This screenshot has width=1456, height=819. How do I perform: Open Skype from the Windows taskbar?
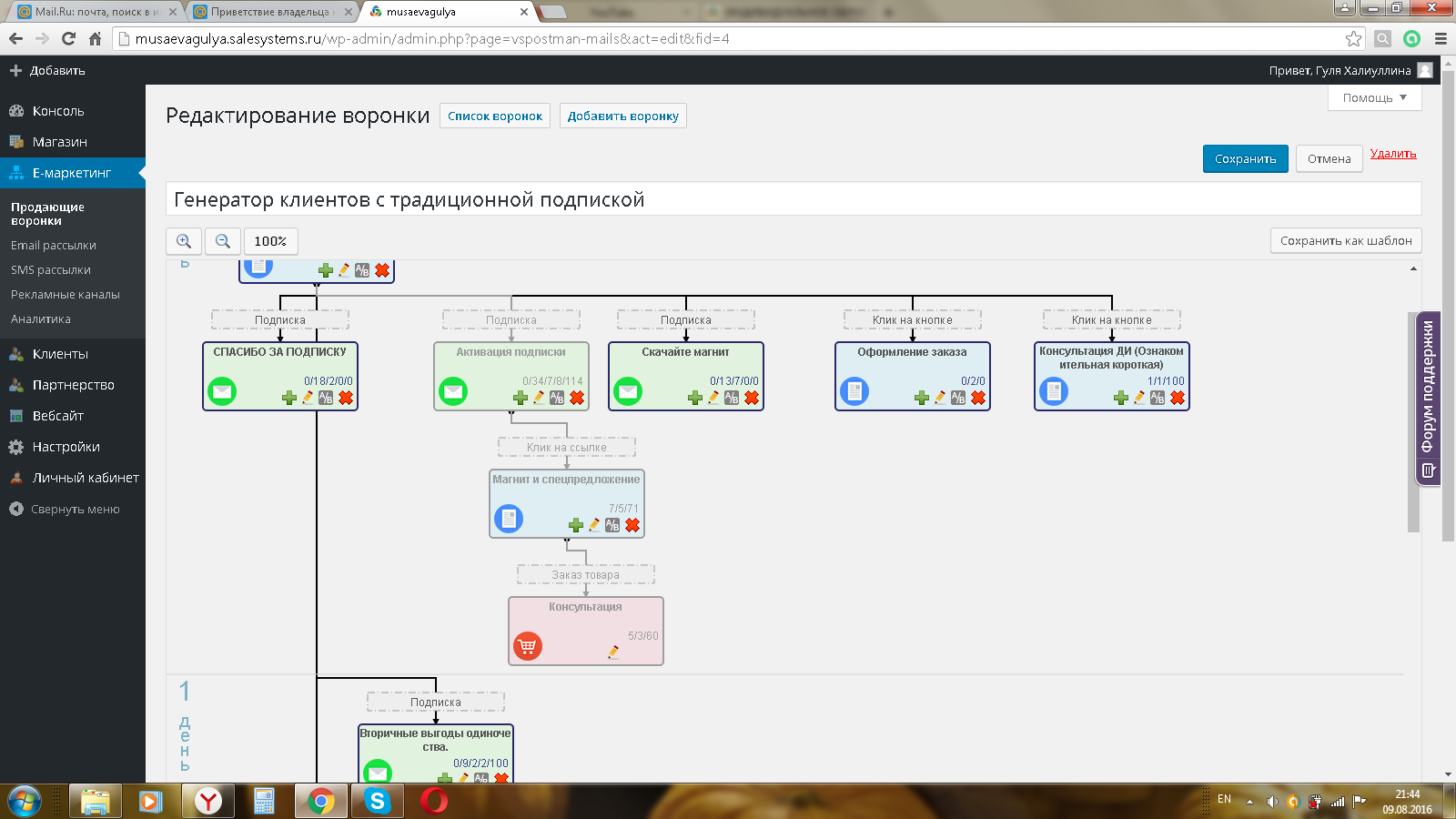click(x=377, y=801)
